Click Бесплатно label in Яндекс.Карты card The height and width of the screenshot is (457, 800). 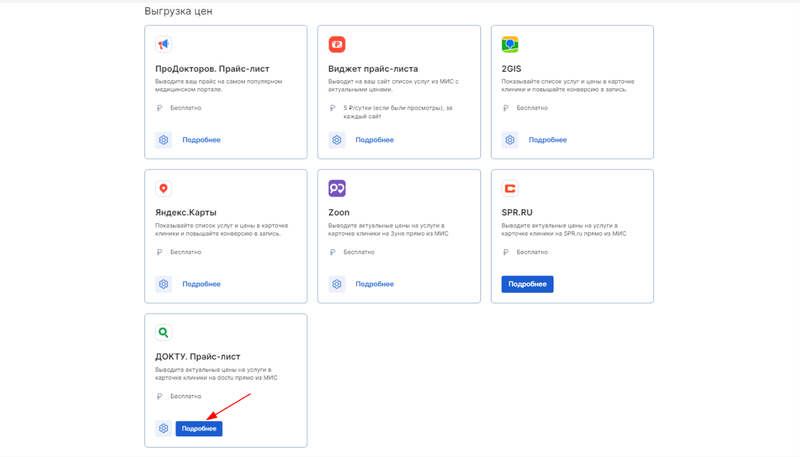coord(186,252)
